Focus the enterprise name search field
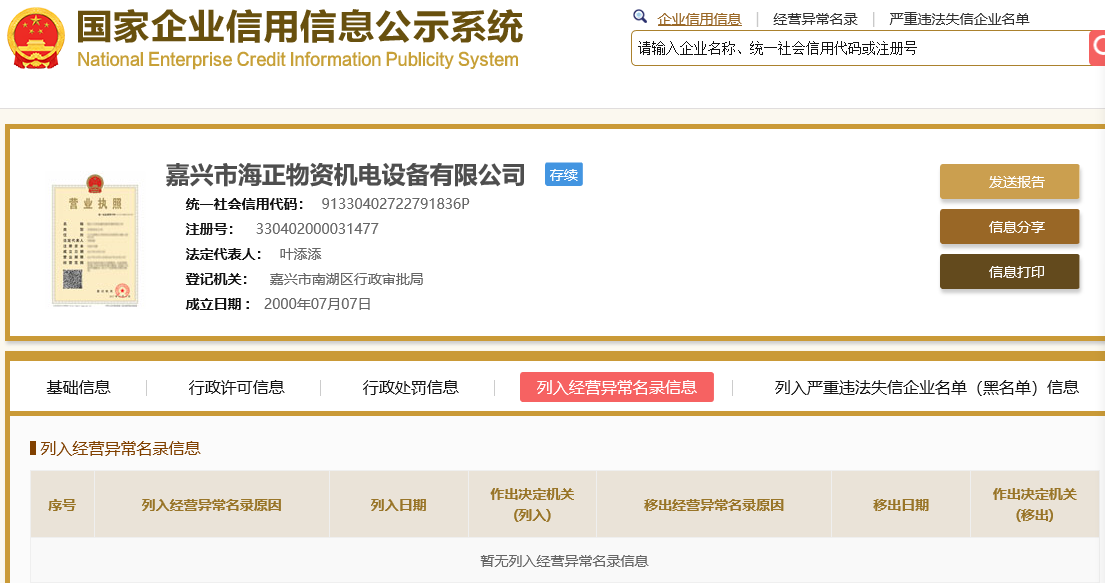Image resolution: width=1105 pixels, height=583 pixels. pos(860,48)
